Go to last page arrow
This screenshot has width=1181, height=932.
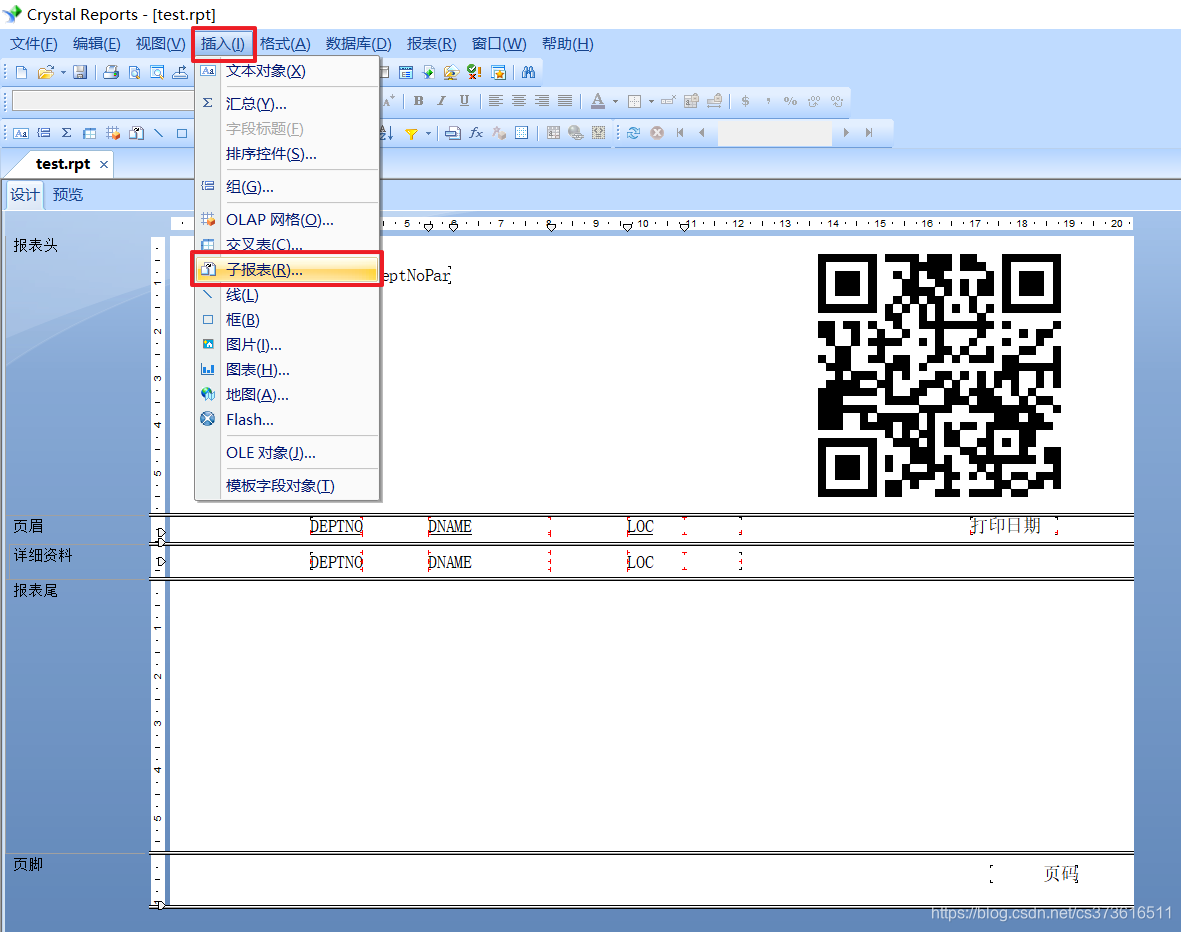click(868, 133)
